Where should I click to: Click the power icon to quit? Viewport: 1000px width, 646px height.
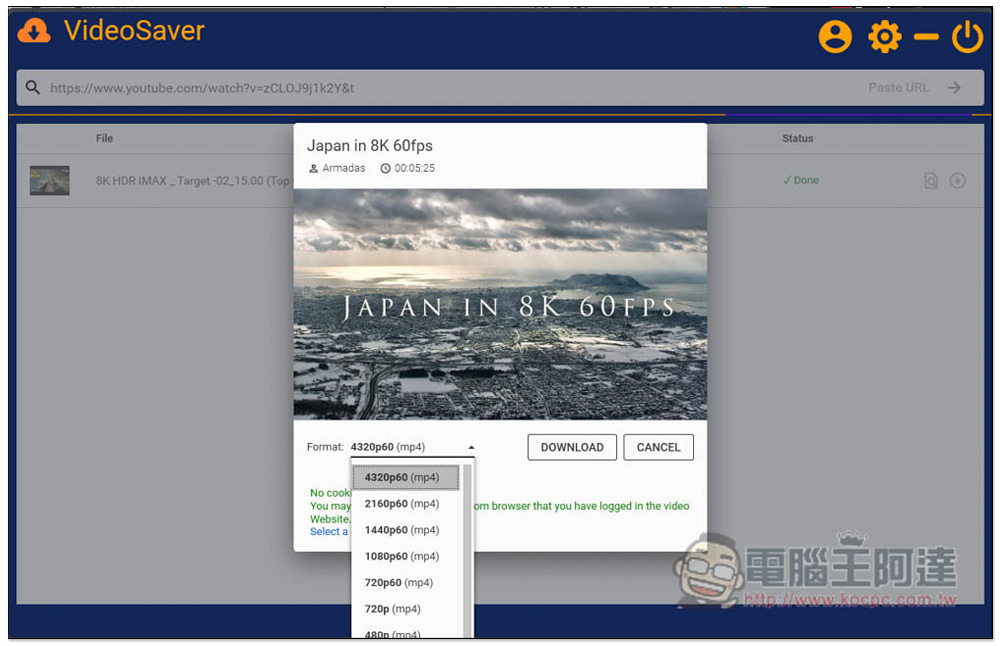[967, 36]
